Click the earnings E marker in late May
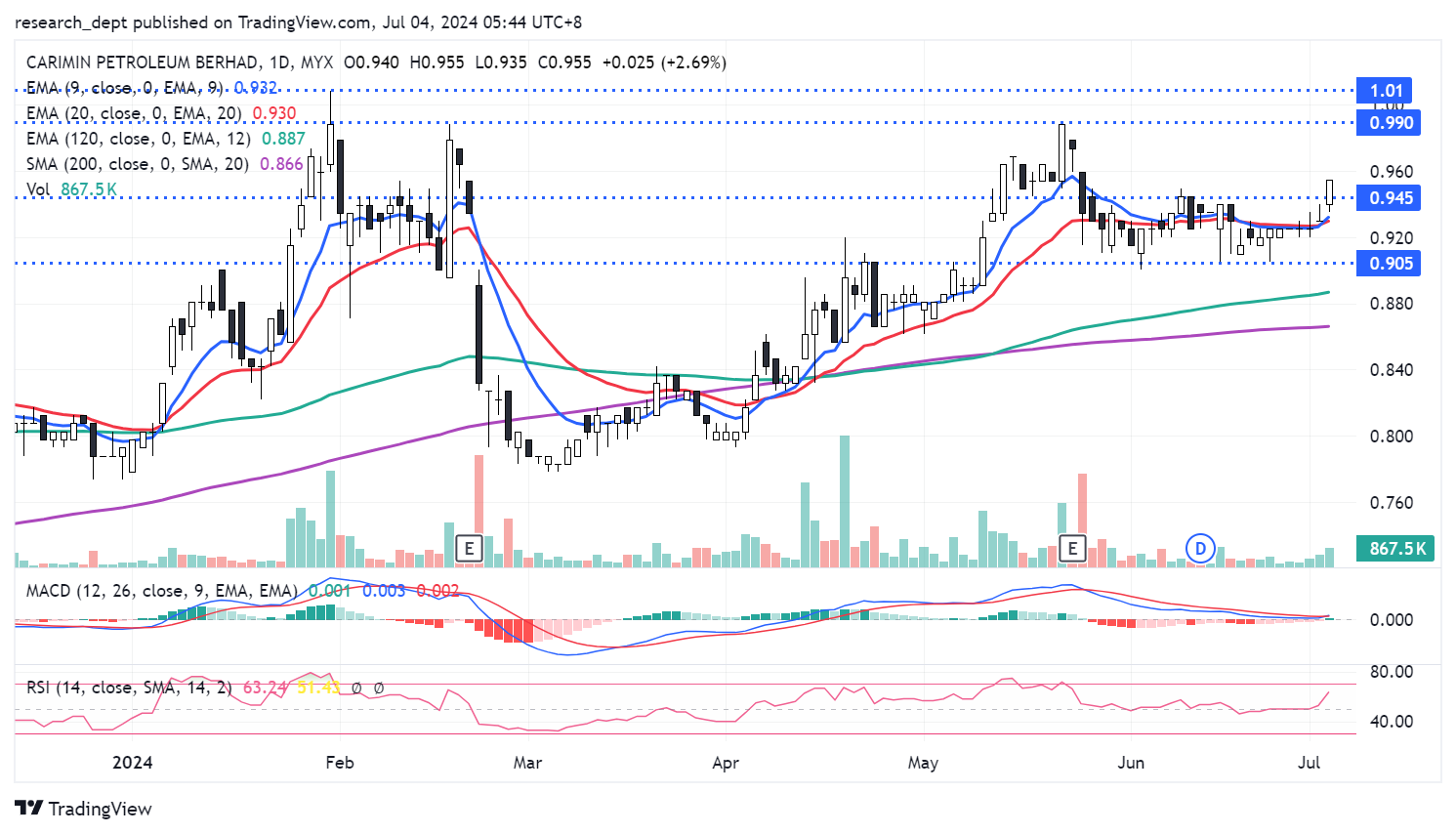This screenshot has width=1456, height=834. coord(1072,549)
